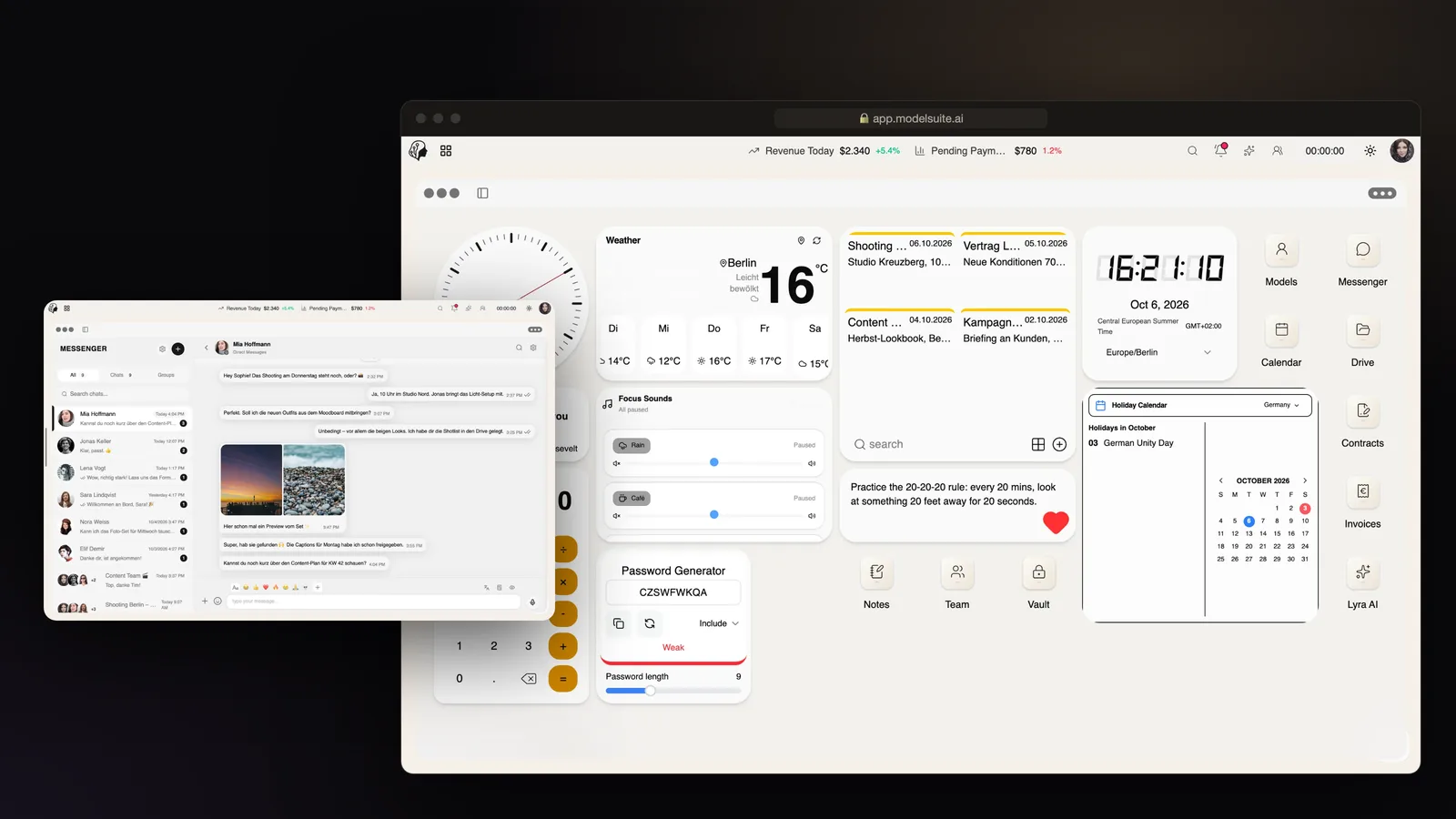Click the calculator equals button
Viewport: 1456px width, 819px height.
562,678
